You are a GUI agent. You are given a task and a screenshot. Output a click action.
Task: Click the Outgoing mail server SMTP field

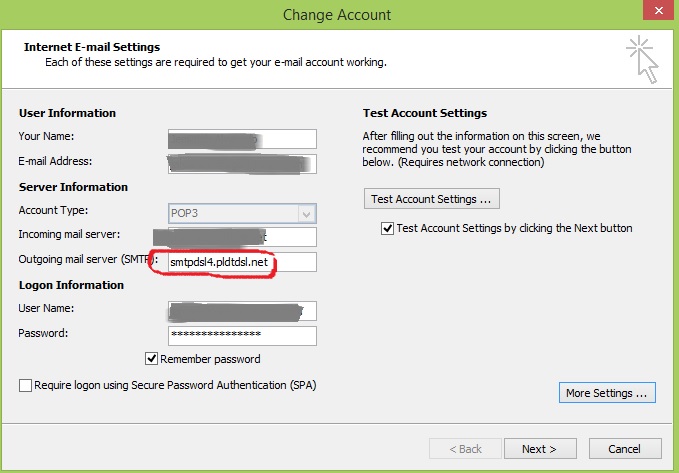(242, 262)
